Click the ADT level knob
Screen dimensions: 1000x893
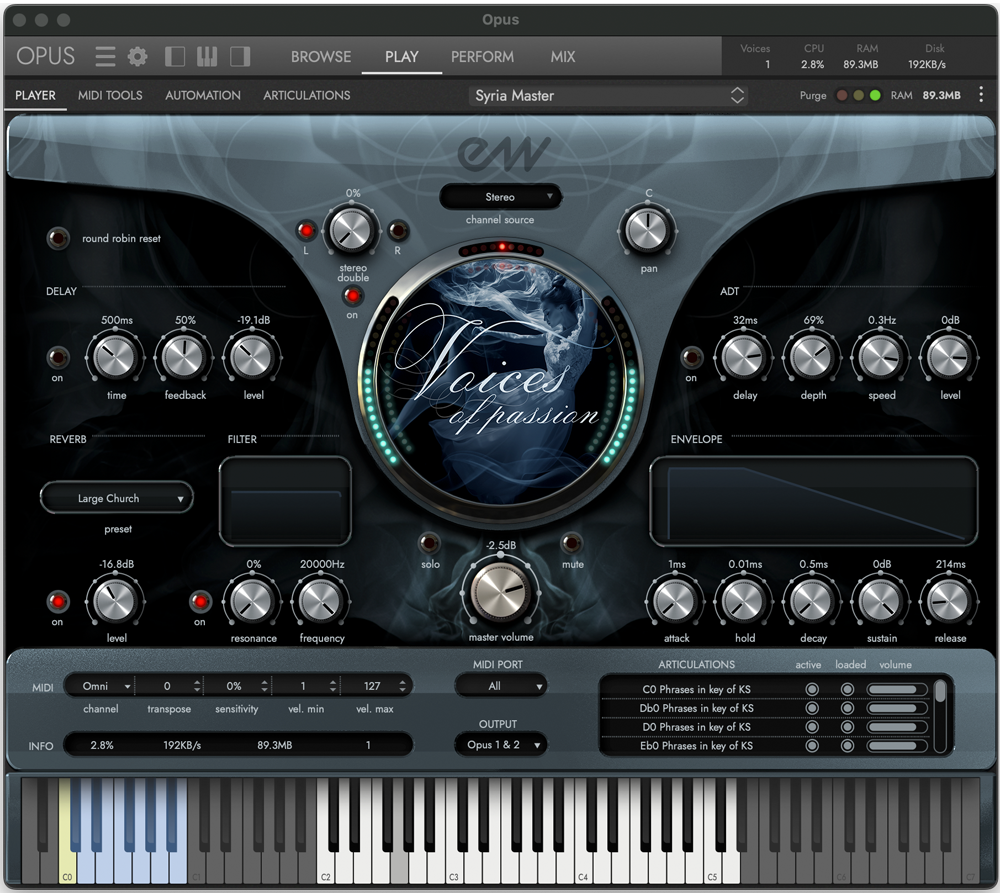click(949, 357)
